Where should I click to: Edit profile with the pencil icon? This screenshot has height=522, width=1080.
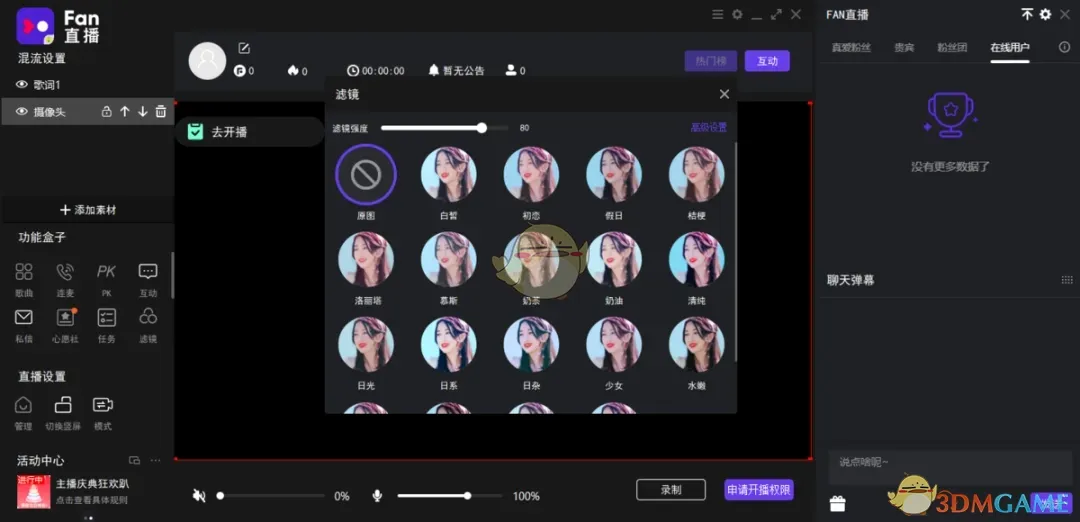(244, 48)
